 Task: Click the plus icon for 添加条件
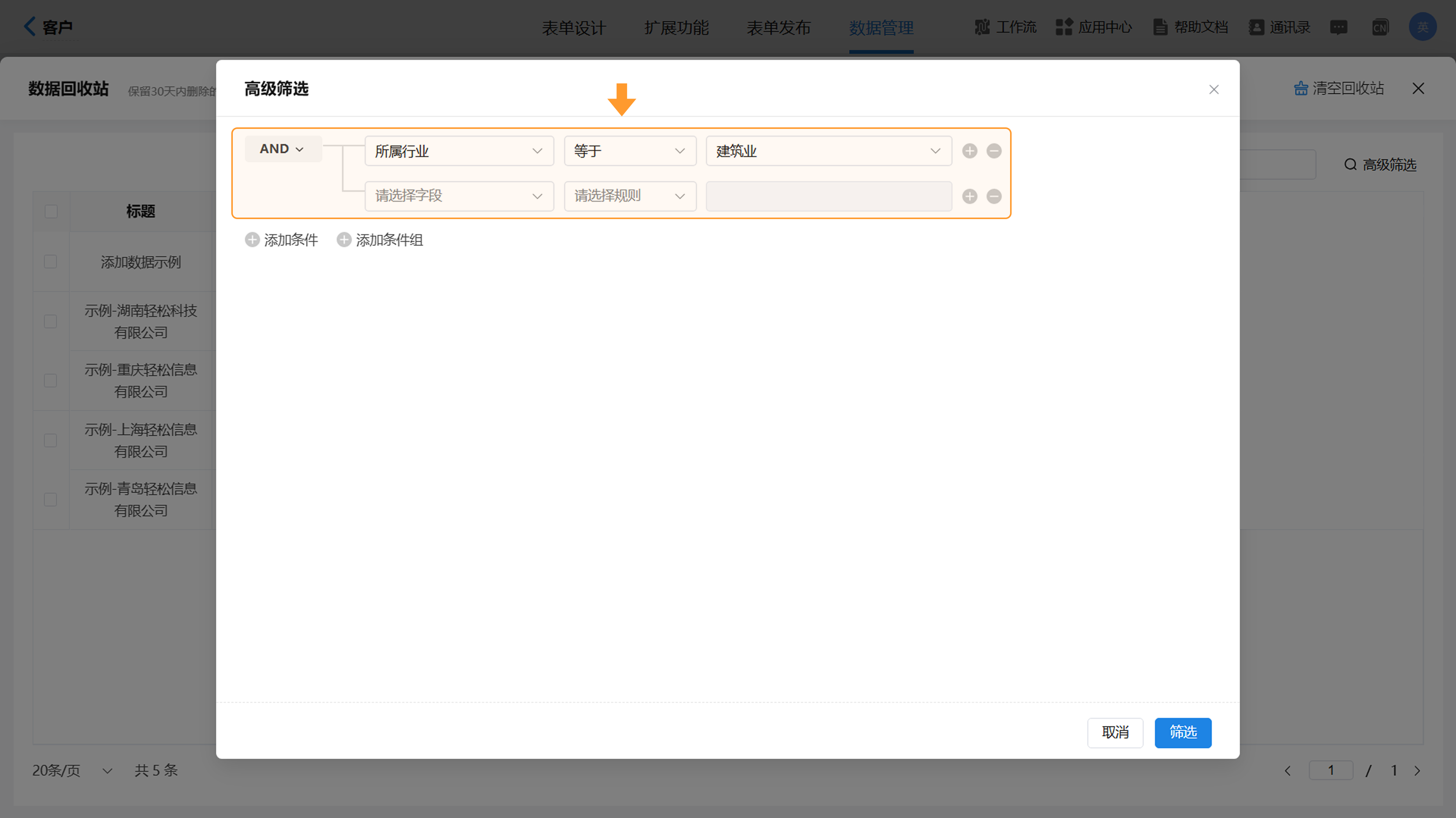(252, 240)
